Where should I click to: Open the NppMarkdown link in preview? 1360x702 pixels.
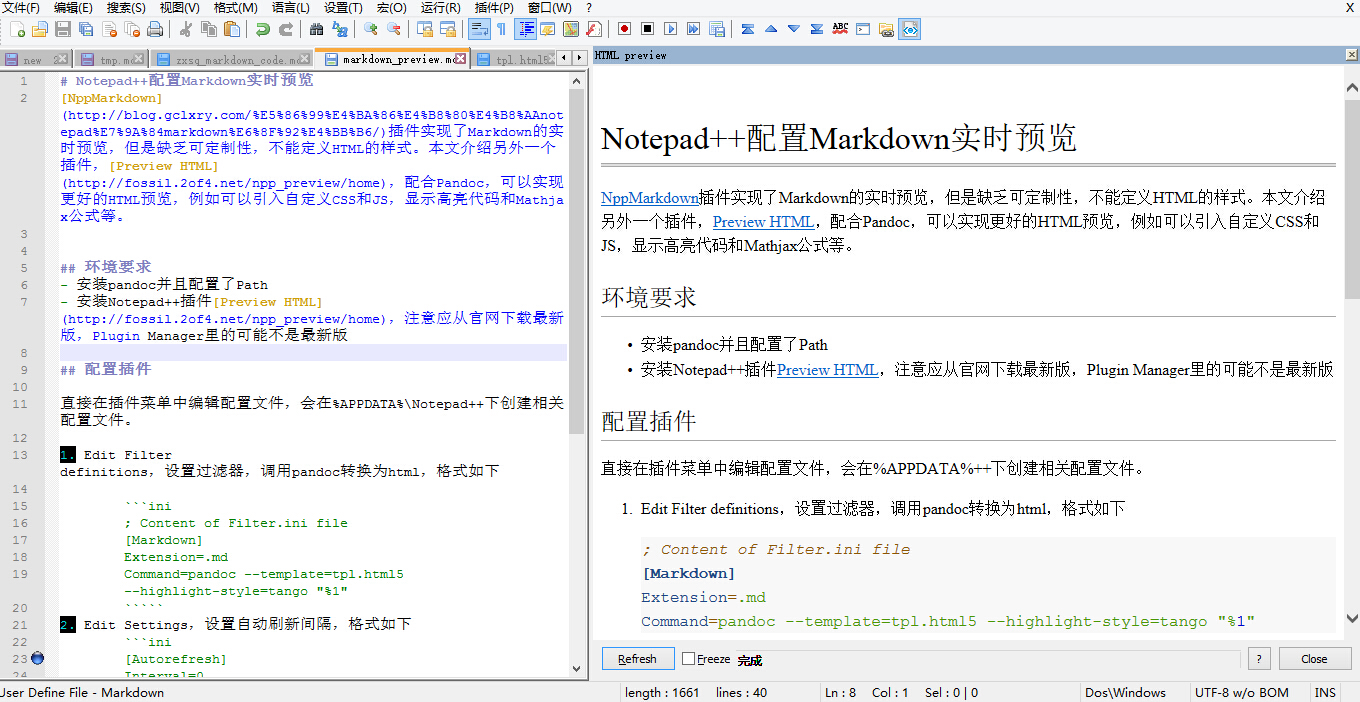650,197
